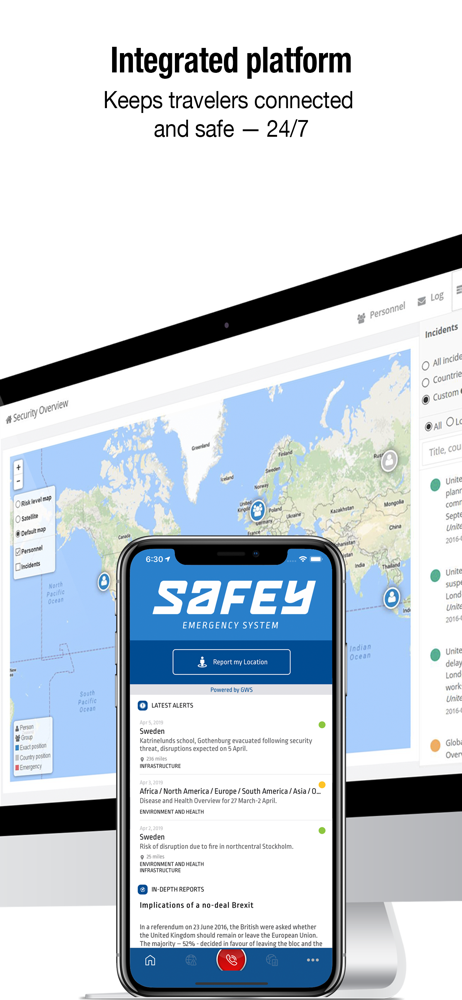The image size is (462, 1000).
Task: Select the Countries radio filter
Action: pos(426,383)
